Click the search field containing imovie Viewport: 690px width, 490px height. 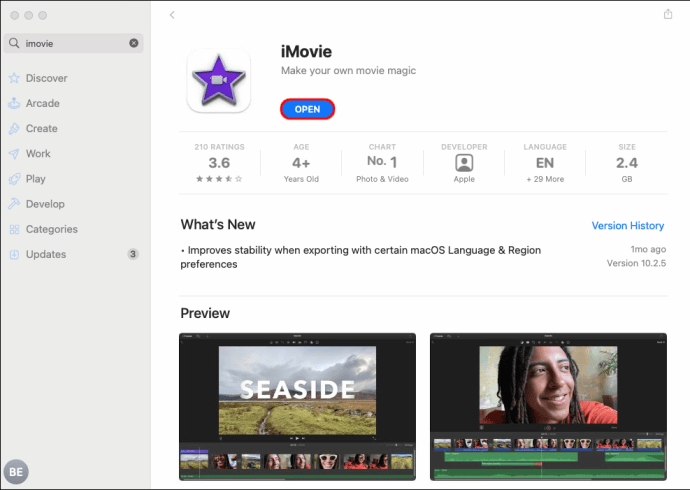[x=73, y=43]
